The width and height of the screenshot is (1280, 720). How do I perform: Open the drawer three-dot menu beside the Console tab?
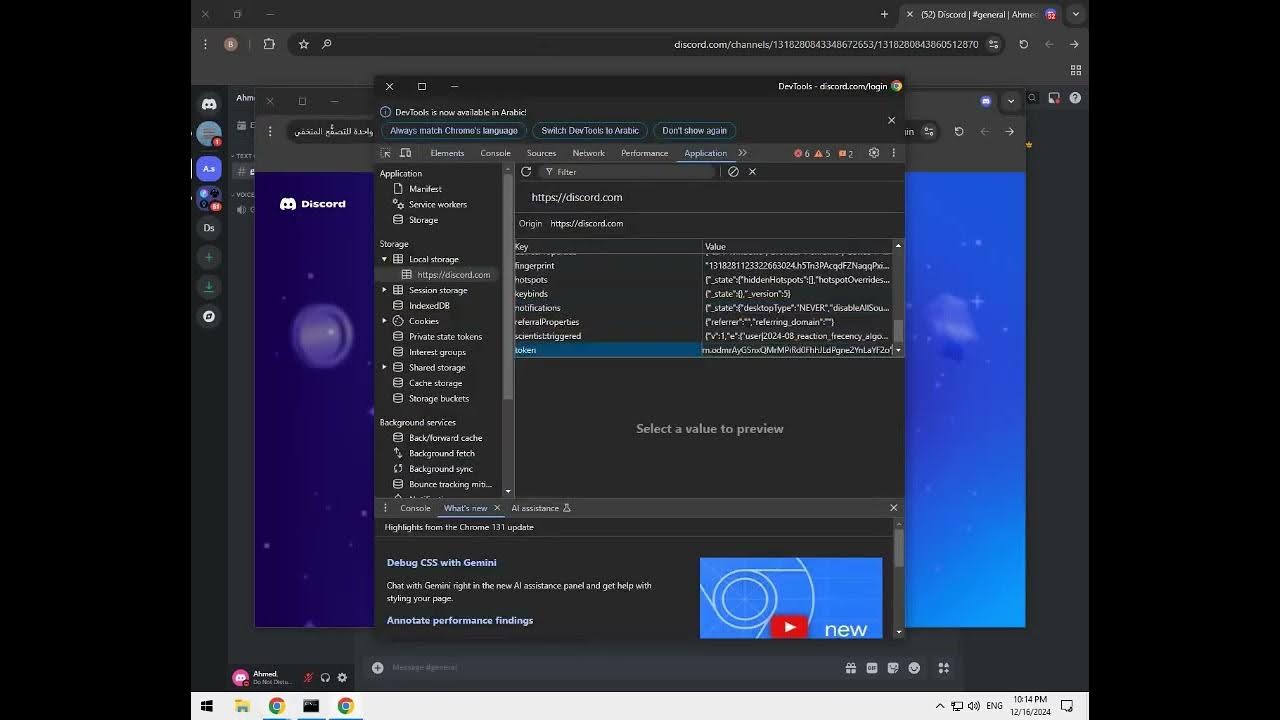[x=385, y=508]
